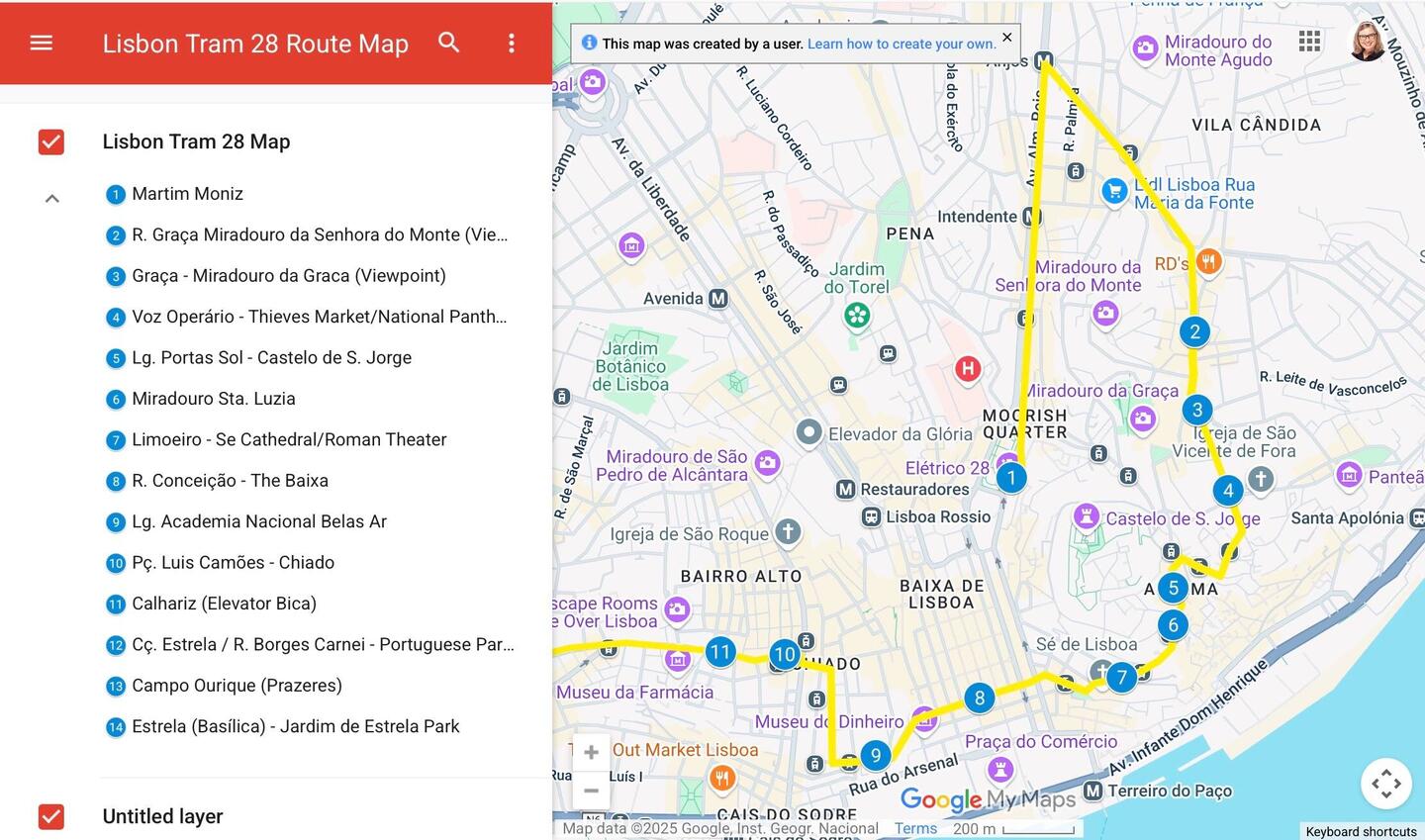Image resolution: width=1425 pixels, height=840 pixels.
Task: Click the Igreja de São Roque church icon
Action: 788,532
